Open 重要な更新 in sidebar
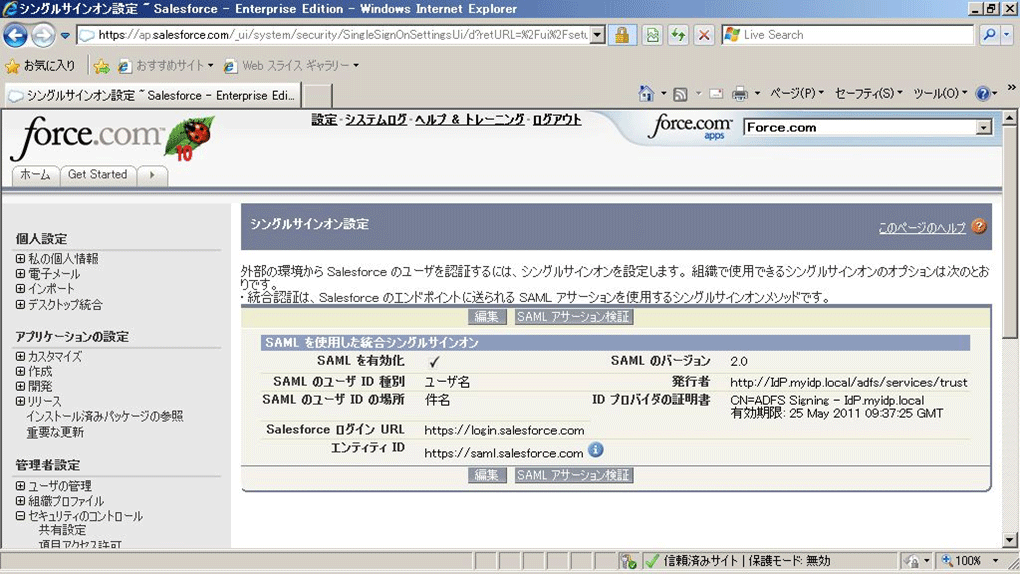This screenshot has height=574, width=1020. [55, 432]
